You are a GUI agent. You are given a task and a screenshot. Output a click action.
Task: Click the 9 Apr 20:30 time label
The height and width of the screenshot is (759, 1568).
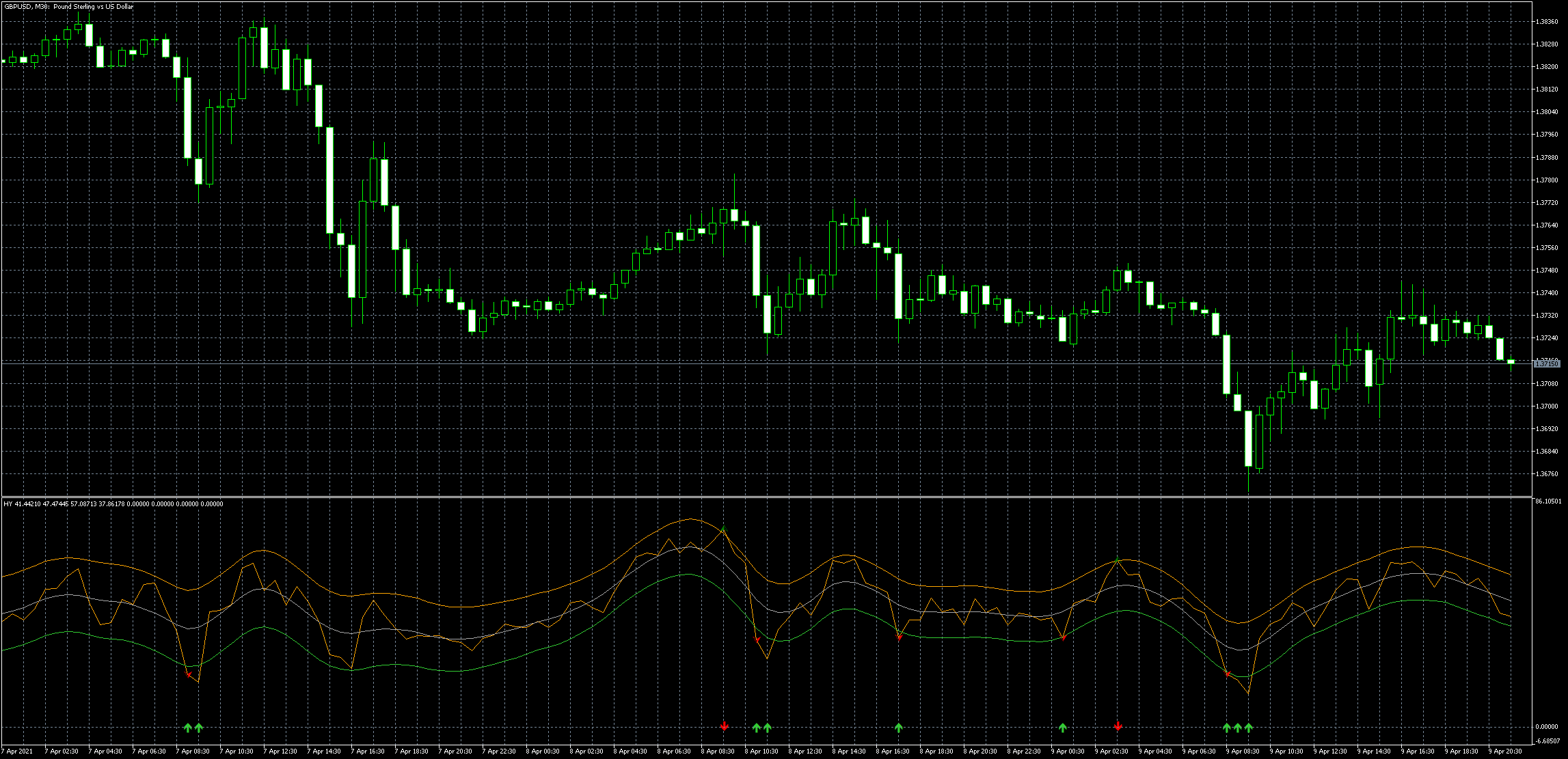tap(1505, 751)
